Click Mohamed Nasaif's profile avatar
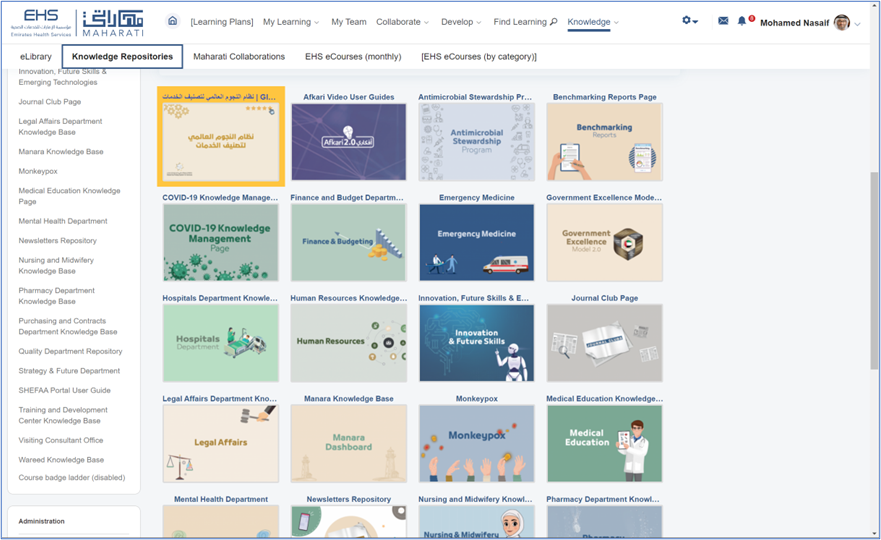Screen dimensions: 881x540 tap(842, 22)
